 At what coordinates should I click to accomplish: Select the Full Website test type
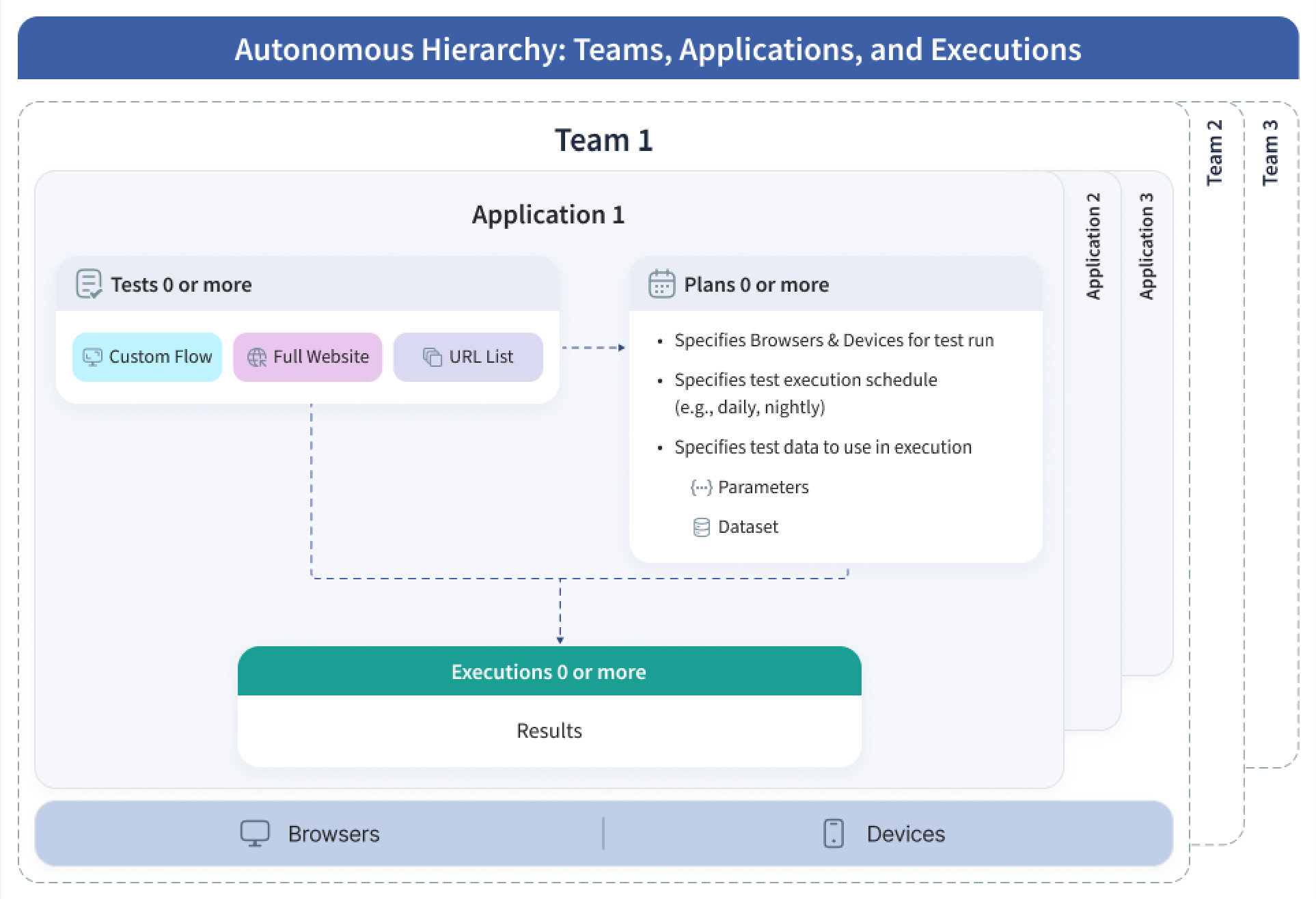click(307, 357)
